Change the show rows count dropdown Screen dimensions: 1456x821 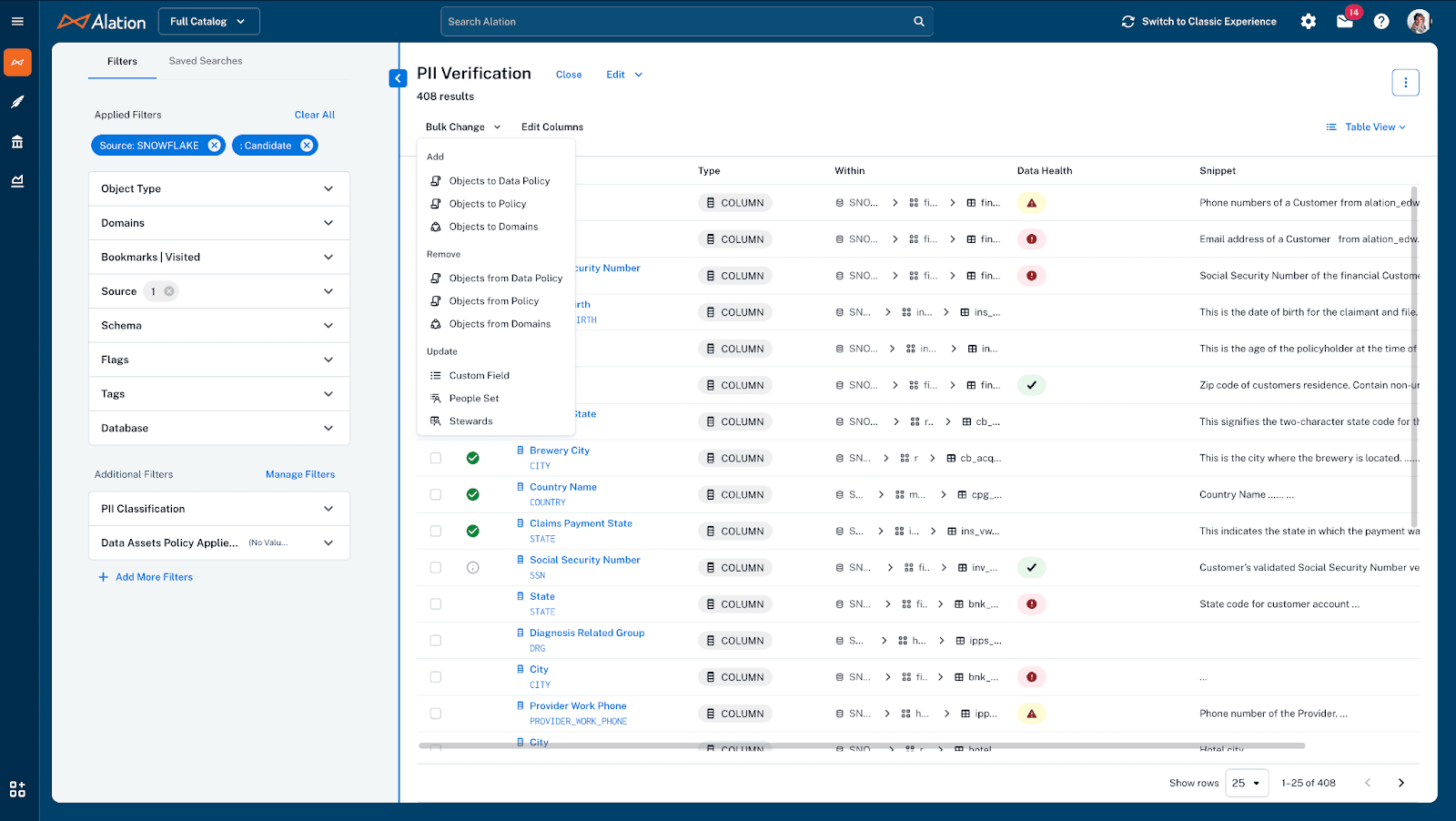coord(1246,783)
